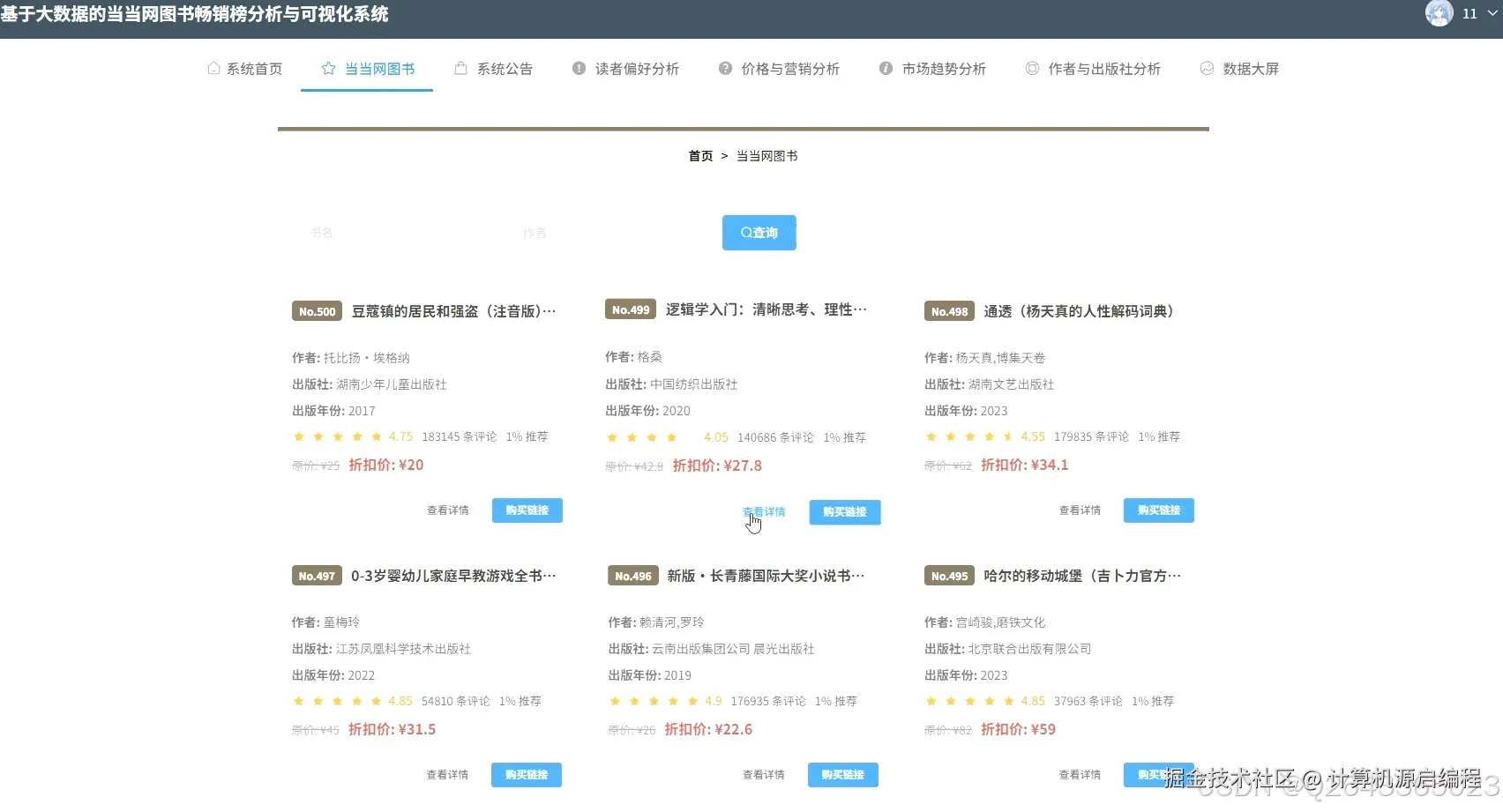Image resolution: width=1503 pixels, height=812 pixels.
Task: Click the title 通透（杨天真的人性解码词典）
Action: [x=1079, y=311]
